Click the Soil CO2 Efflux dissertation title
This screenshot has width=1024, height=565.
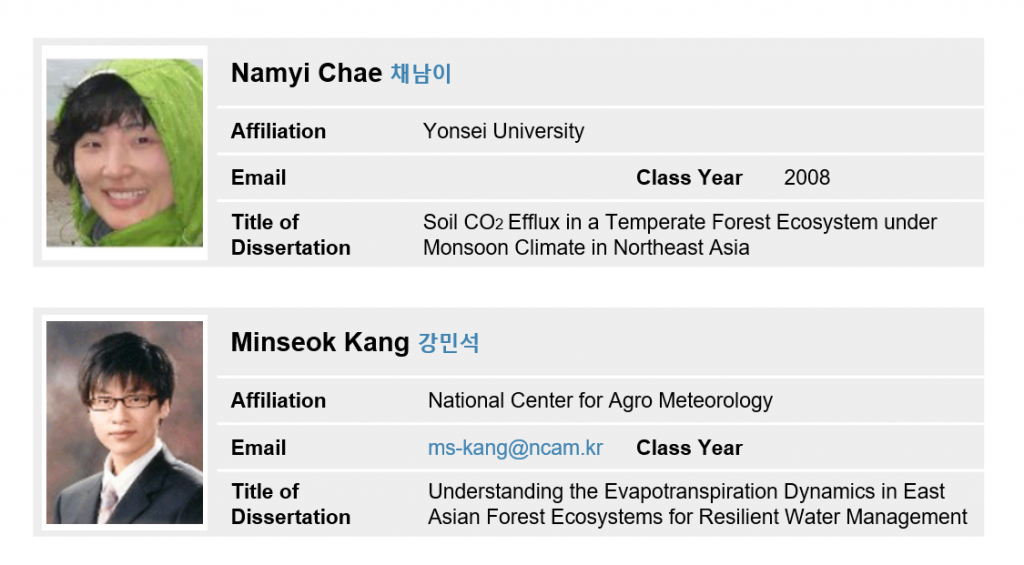pyautogui.click(x=680, y=234)
